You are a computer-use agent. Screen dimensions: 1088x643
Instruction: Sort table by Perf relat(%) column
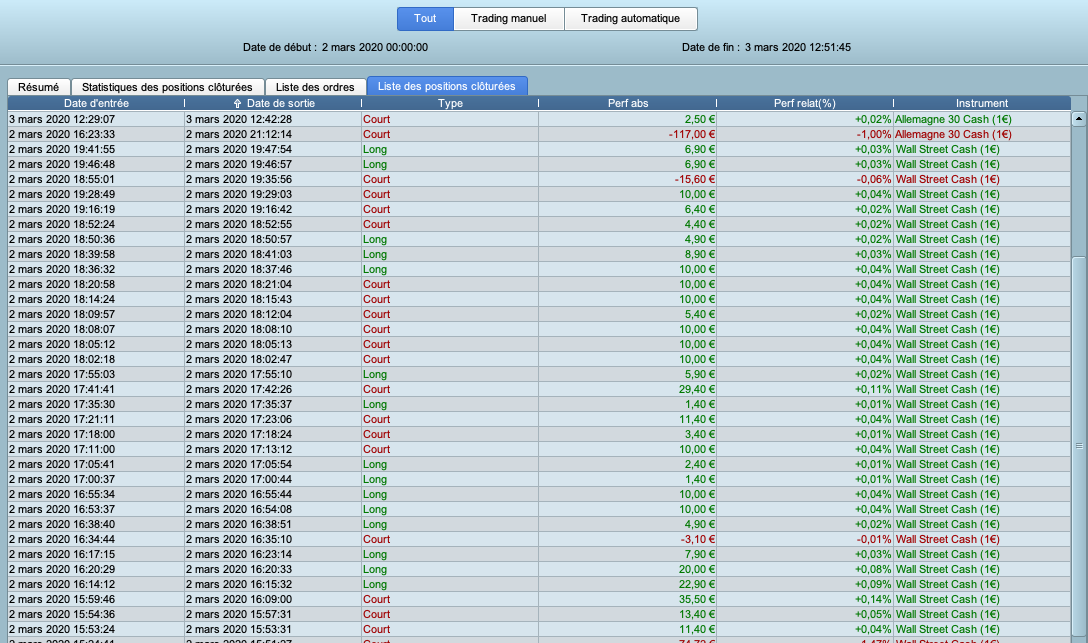[805, 103]
